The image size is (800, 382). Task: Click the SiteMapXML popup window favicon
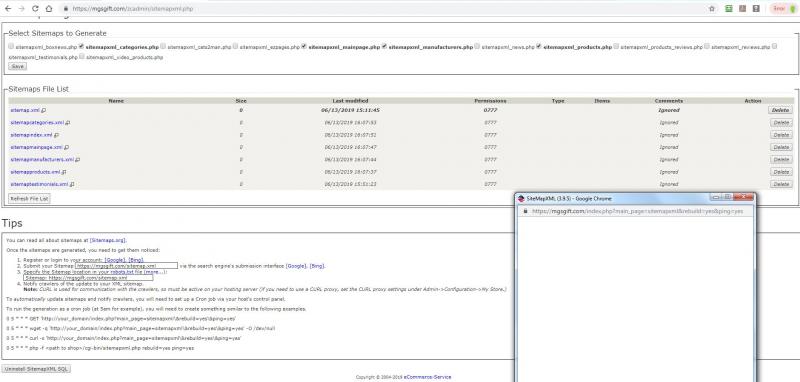pos(521,198)
